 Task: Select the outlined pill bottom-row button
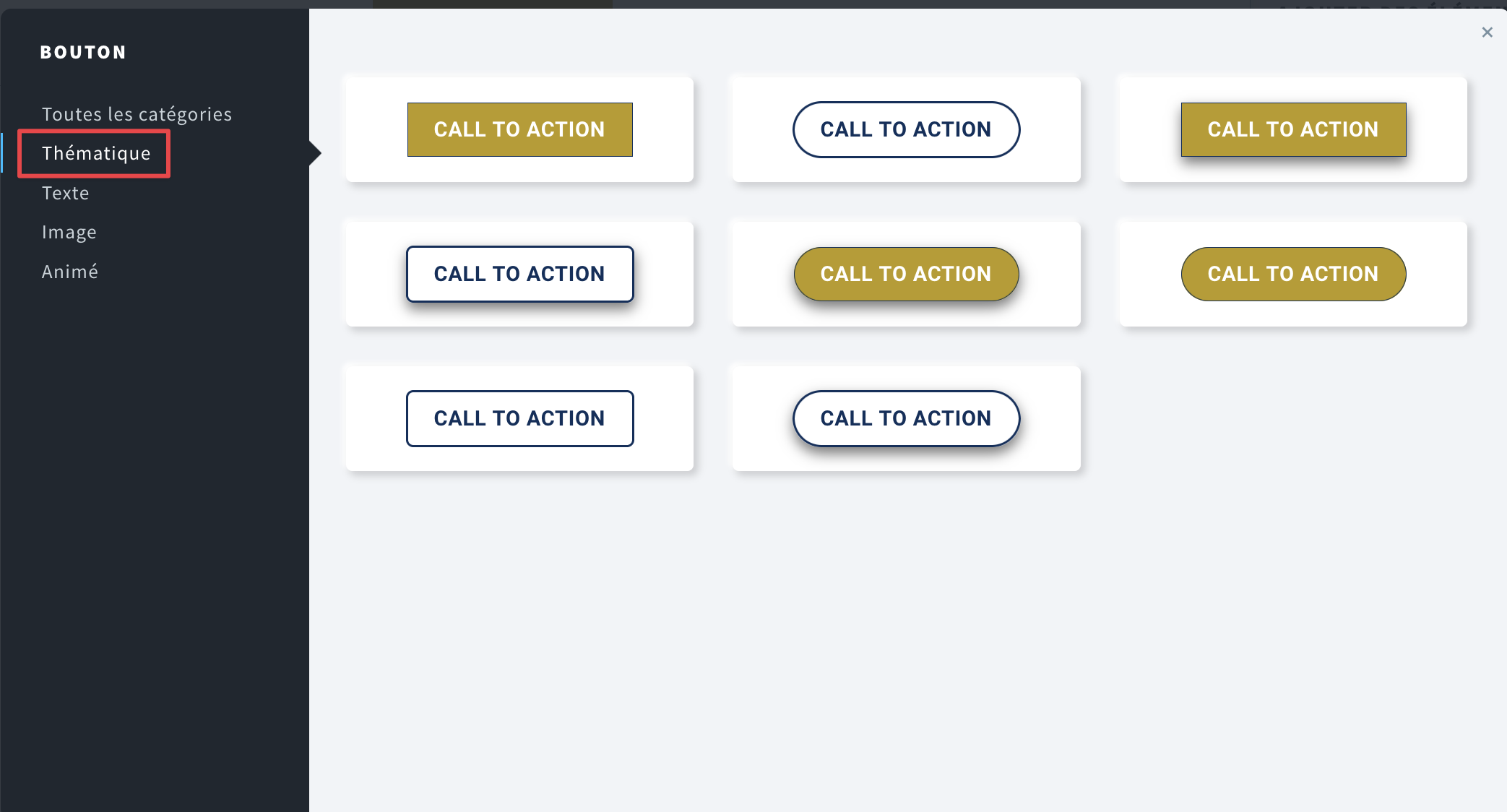[x=906, y=417]
